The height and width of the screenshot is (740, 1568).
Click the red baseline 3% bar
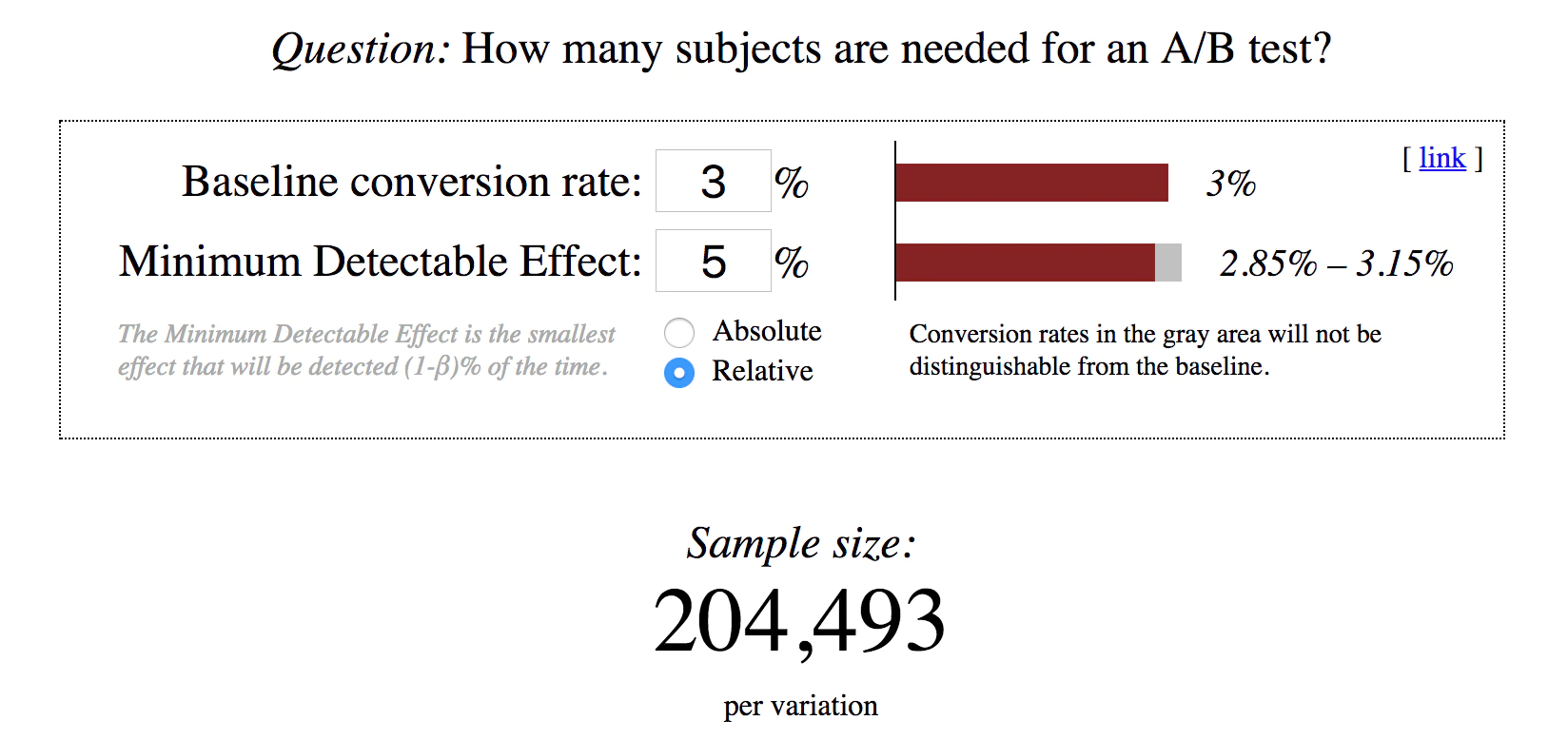[x=1031, y=183]
